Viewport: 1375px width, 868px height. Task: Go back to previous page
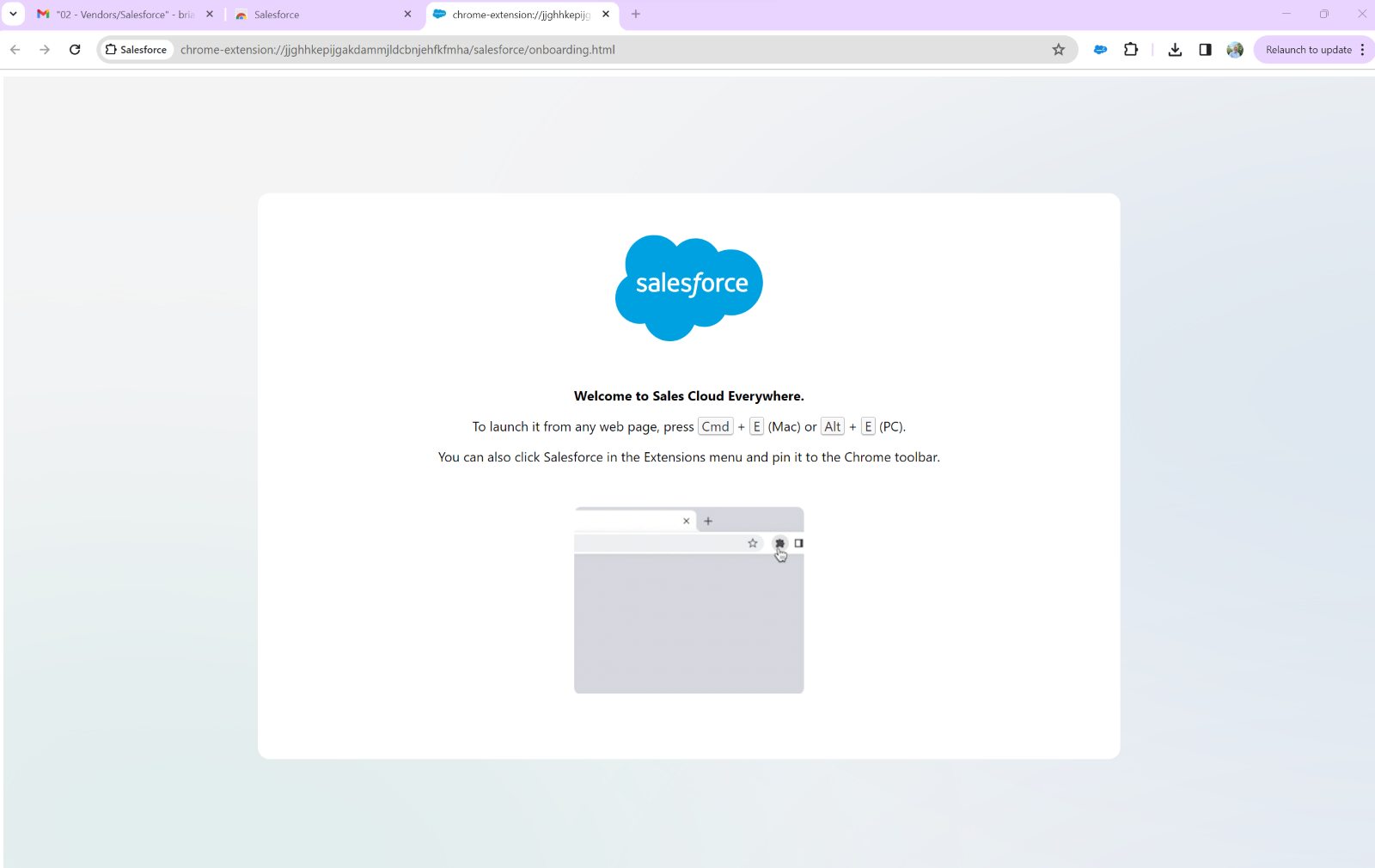(x=15, y=50)
